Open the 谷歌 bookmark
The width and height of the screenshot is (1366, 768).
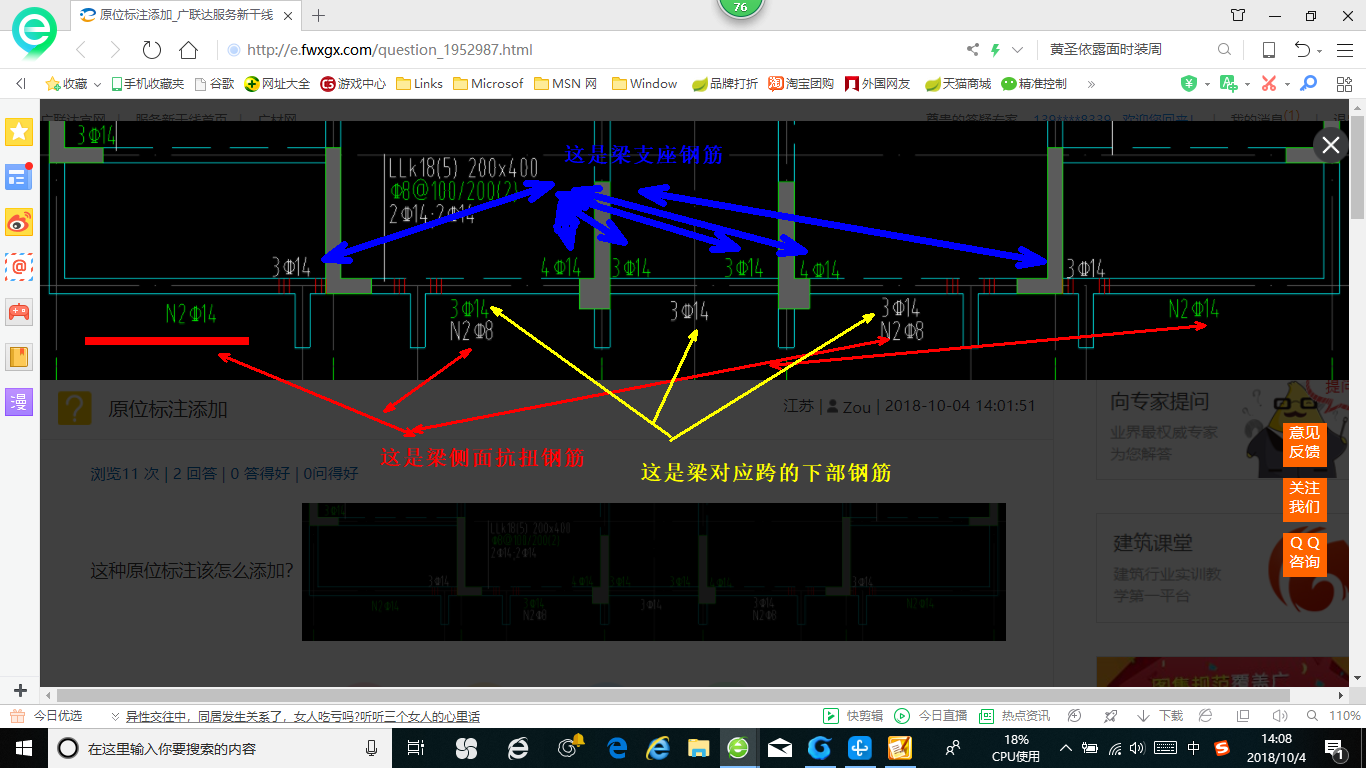pyautogui.click(x=214, y=84)
